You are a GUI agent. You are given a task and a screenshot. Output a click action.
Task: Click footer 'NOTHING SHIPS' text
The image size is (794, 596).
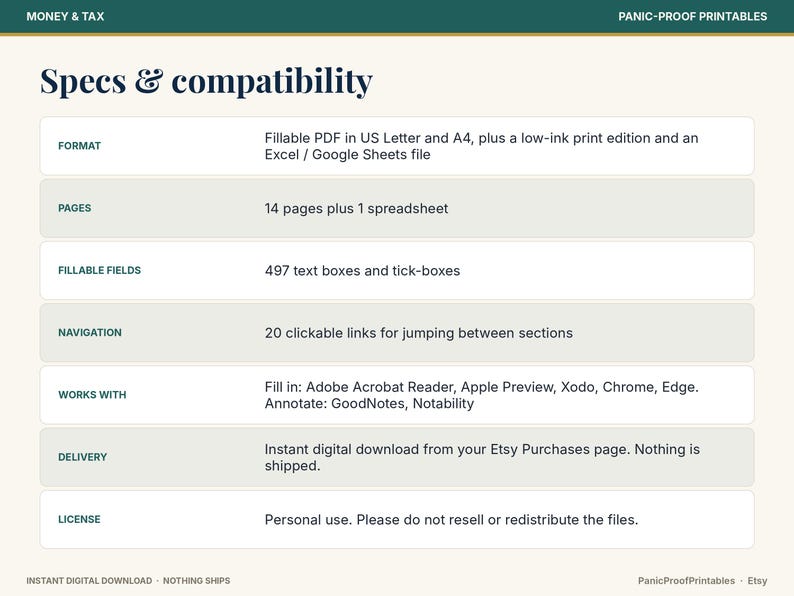[x=196, y=581]
